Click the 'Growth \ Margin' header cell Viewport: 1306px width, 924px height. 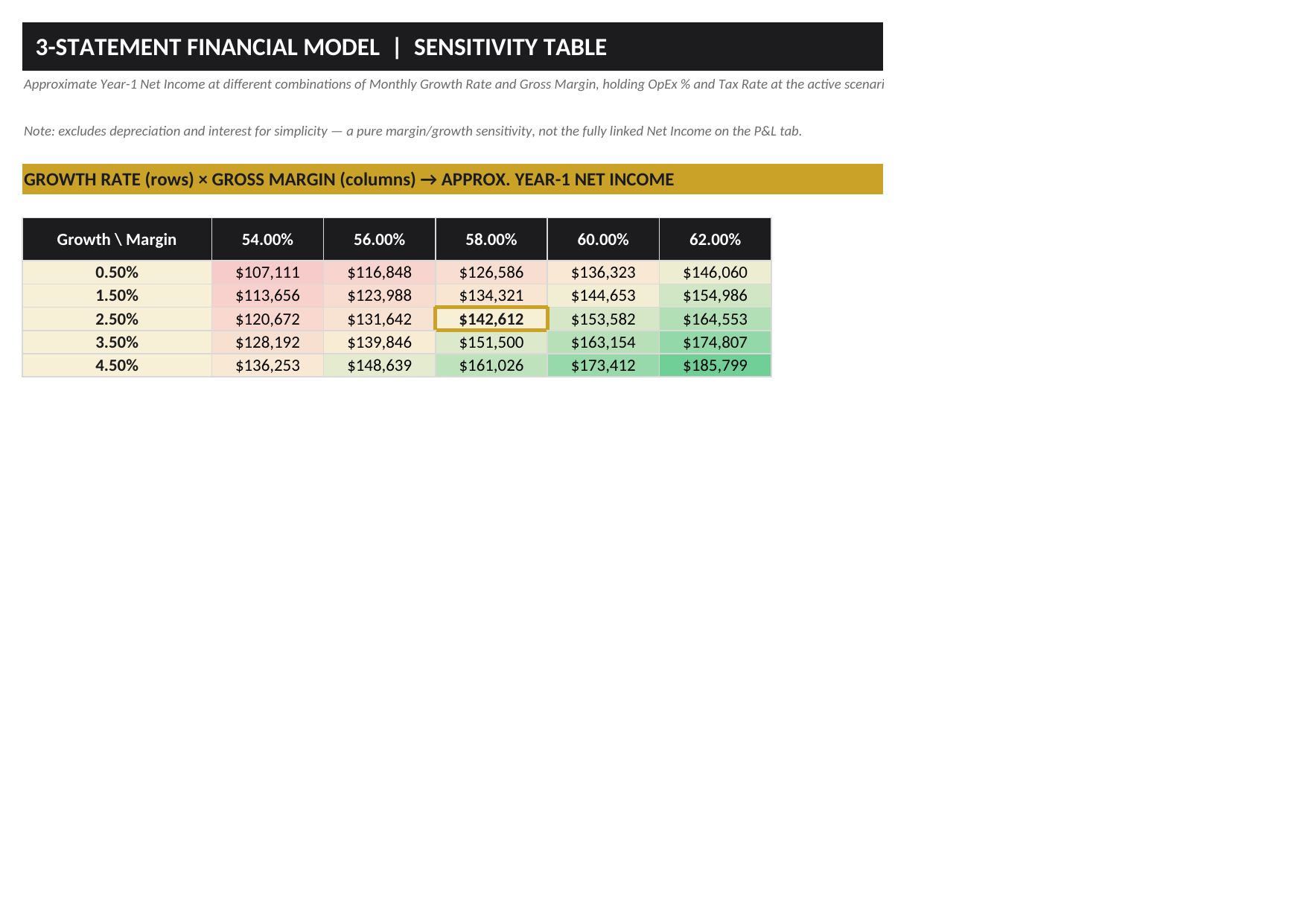click(117, 239)
